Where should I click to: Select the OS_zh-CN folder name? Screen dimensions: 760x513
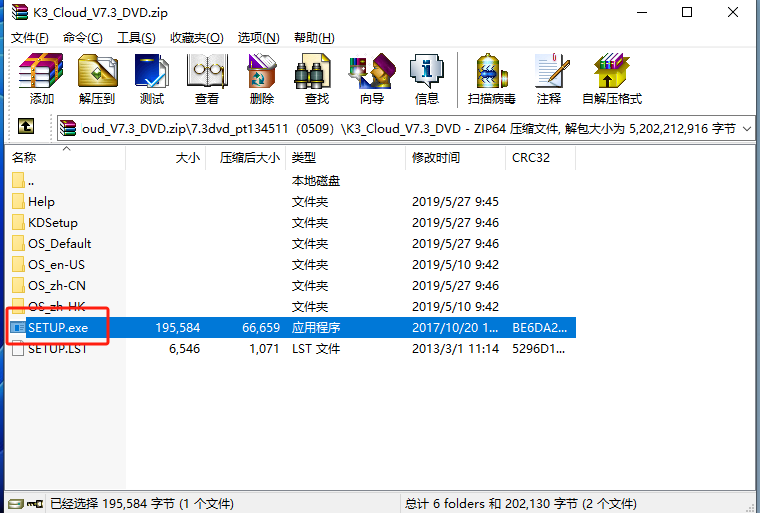[x=57, y=285]
